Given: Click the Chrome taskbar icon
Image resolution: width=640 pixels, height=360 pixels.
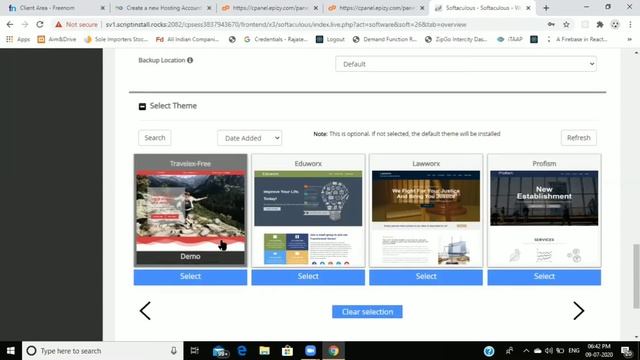Looking at the screenshot, I should tap(333, 351).
